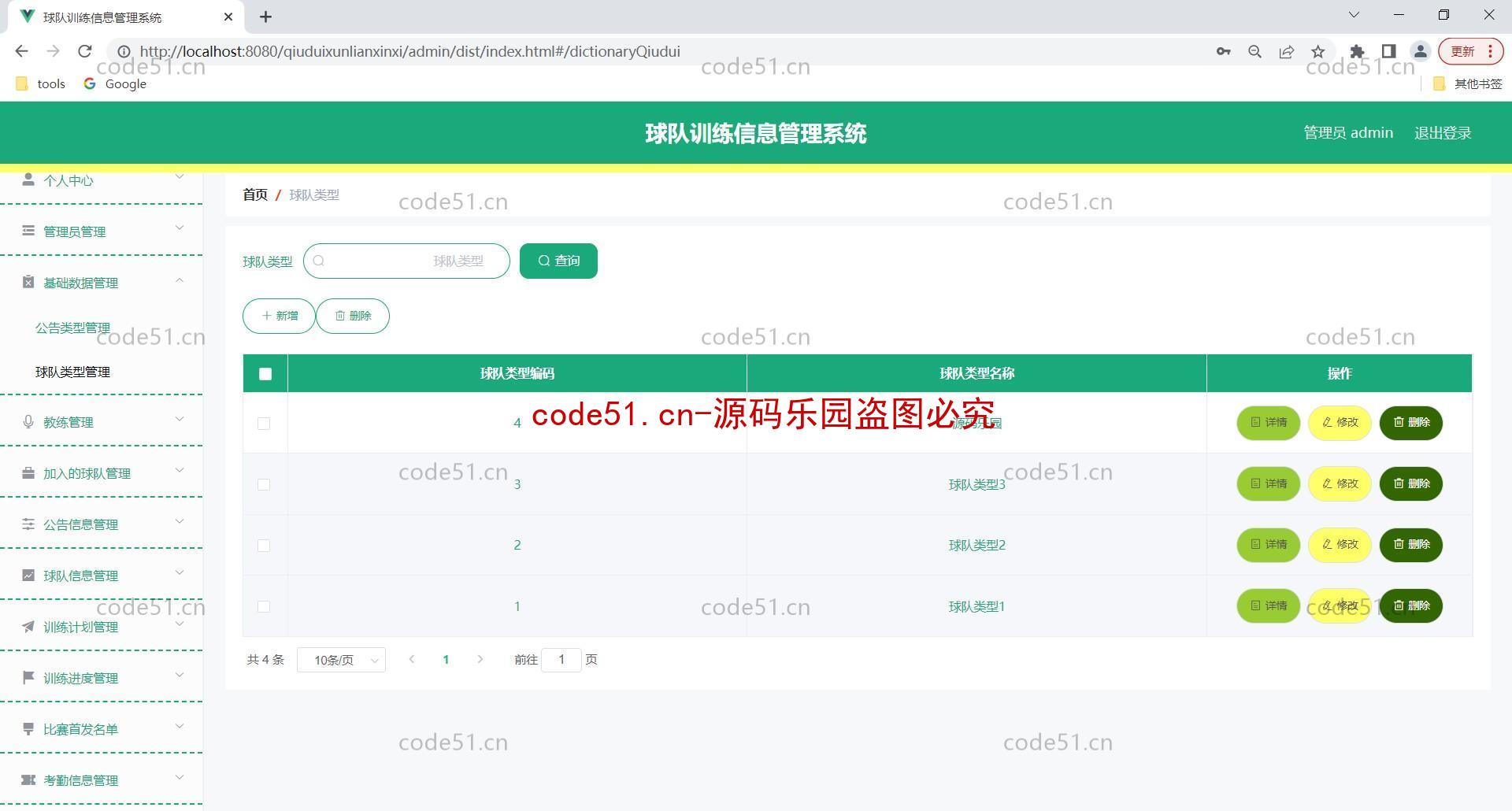This screenshot has width=1512, height=811.
Task: Open a new browser tab
Action: pos(266,17)
